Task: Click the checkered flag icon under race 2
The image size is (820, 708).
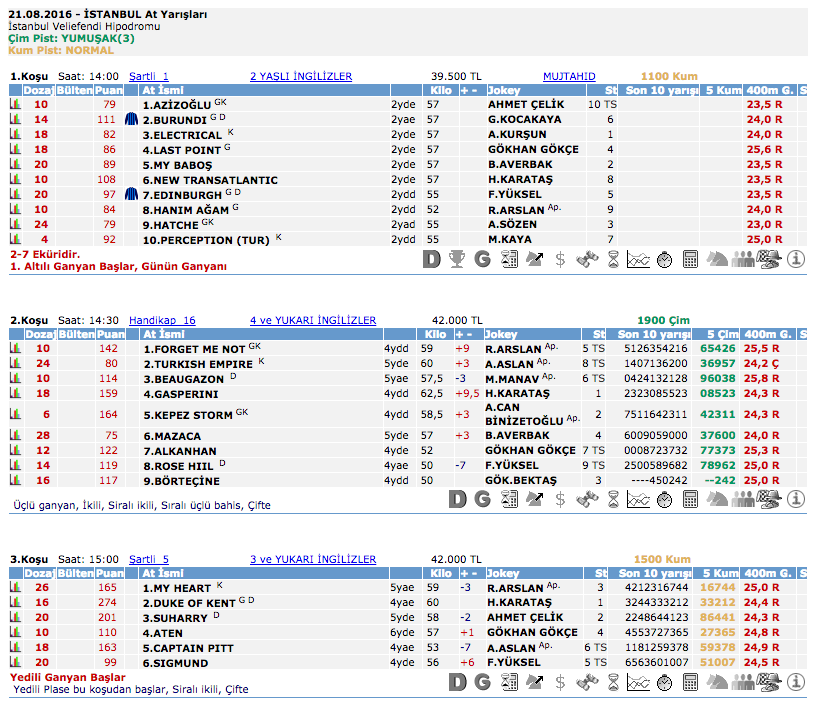Action: pos(769,498)
